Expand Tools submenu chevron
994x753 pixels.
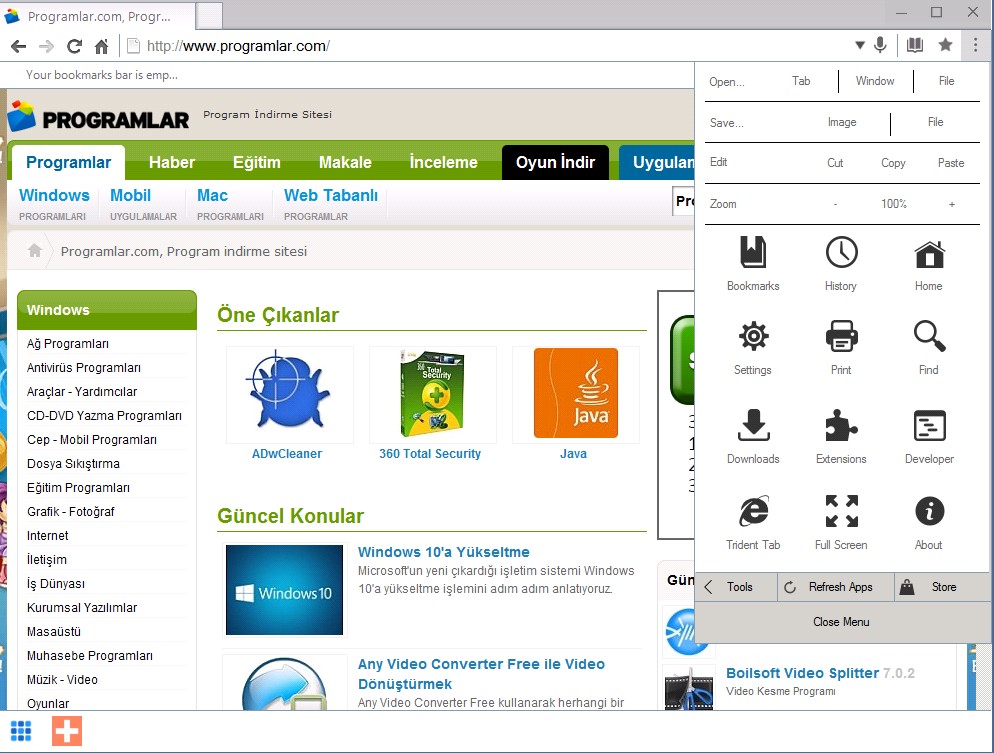709,587
